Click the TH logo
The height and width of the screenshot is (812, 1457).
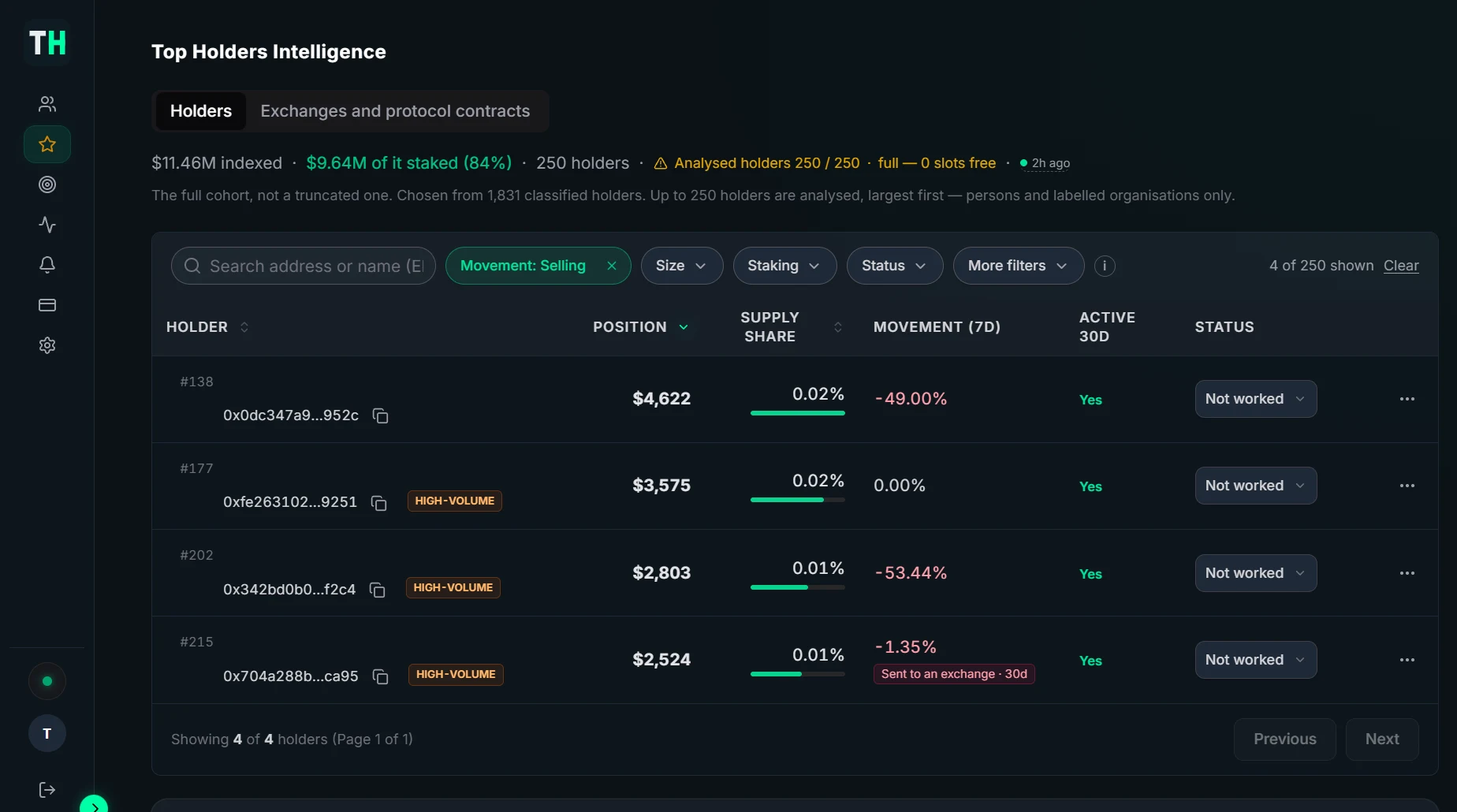point(47,43)
